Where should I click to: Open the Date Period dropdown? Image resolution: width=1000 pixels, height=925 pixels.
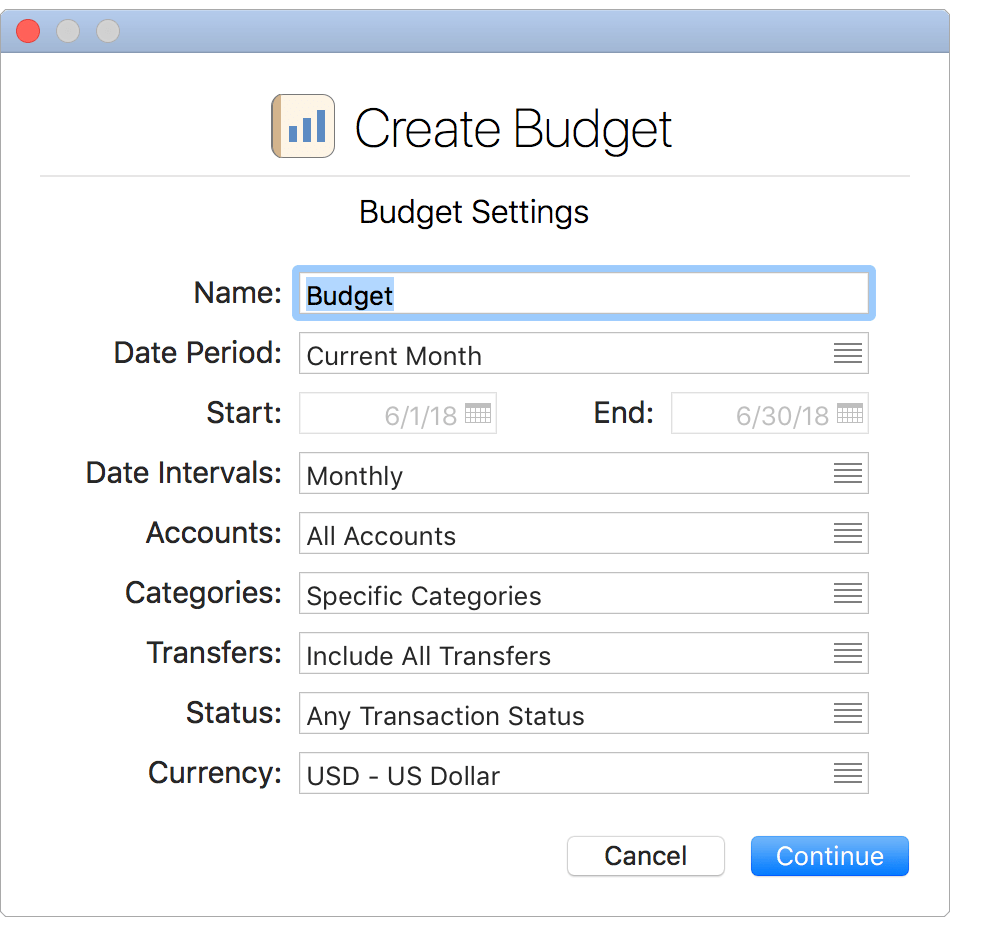point(584,353)
